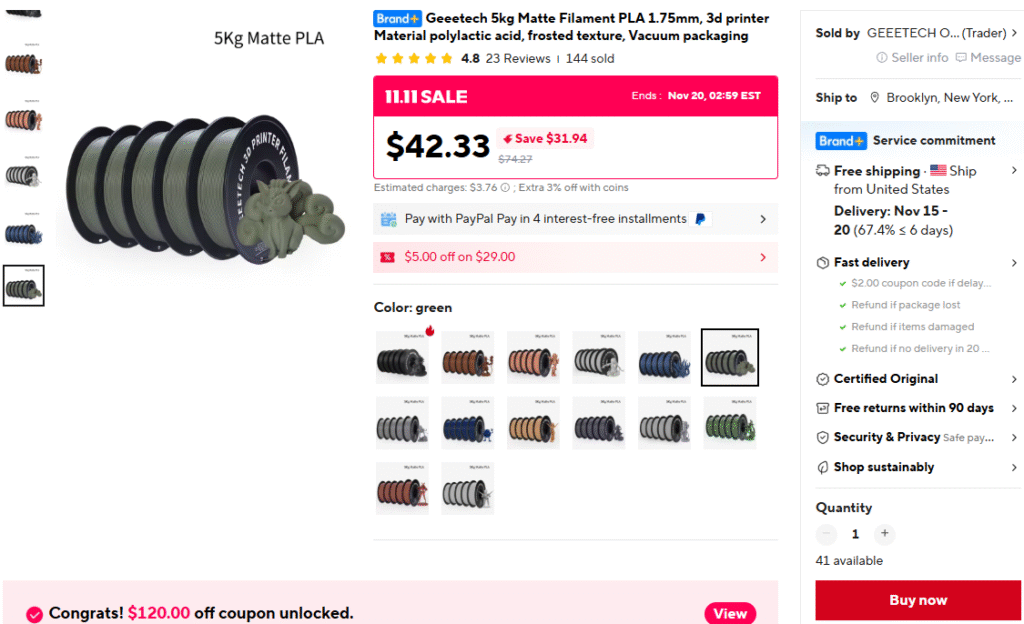Click the Certified Original badge icon
This screenshot has width=1024, height=624.
click(823, 379)
